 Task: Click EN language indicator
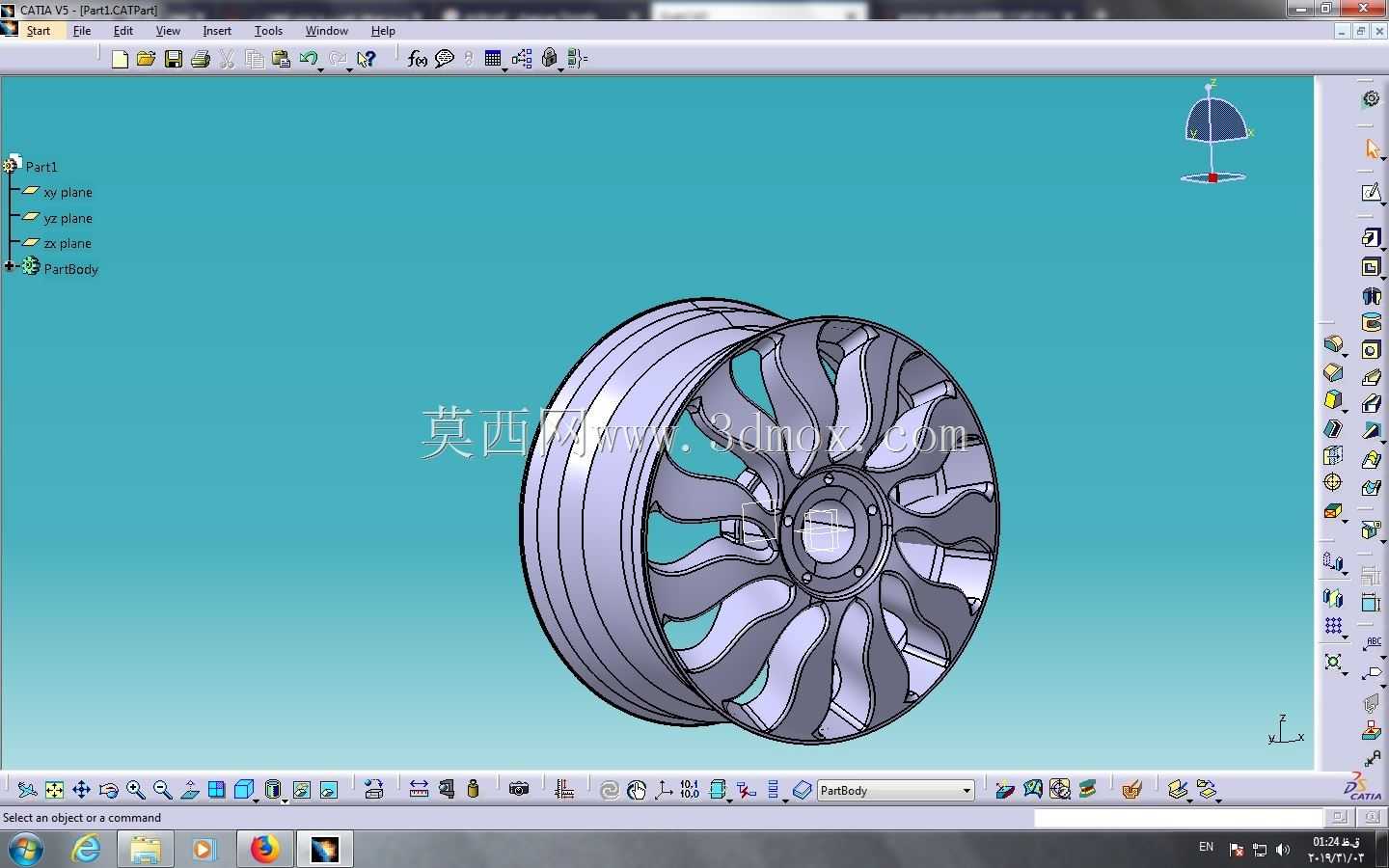(1206, 847)
